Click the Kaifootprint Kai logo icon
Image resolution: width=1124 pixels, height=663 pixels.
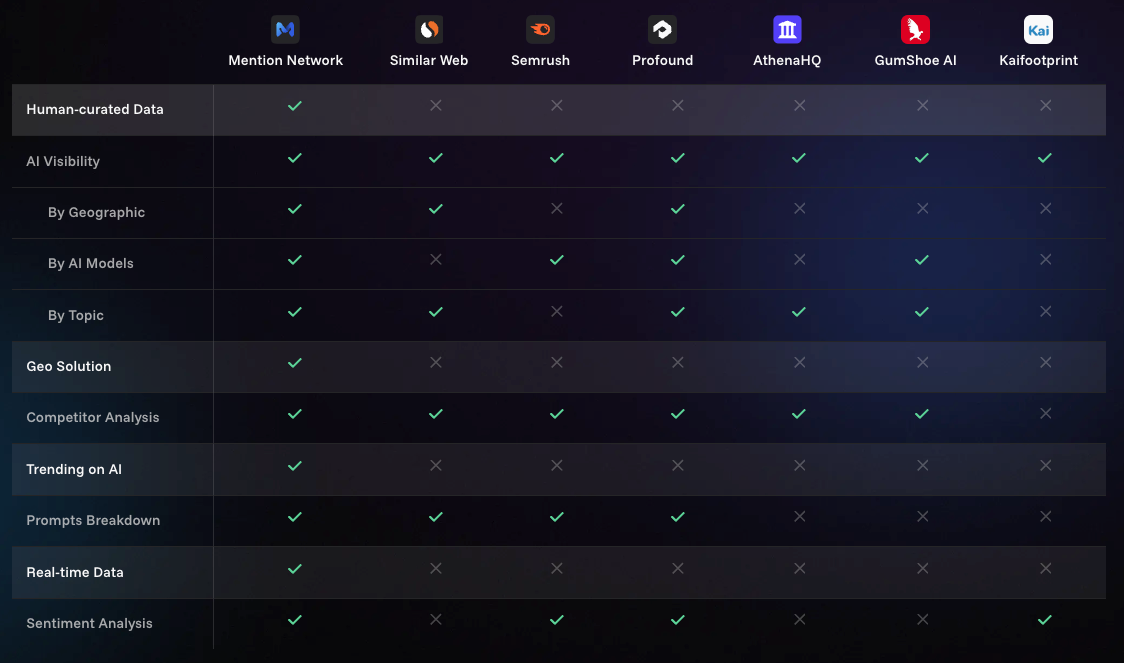click(1038, 30)
